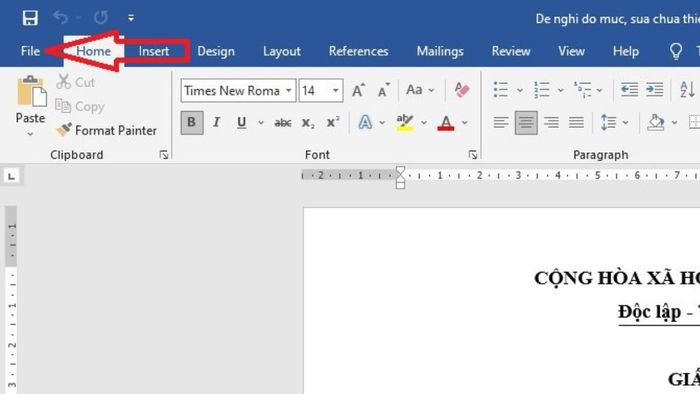The height and width of the screenshot is (394, 700).
Task: Toggle Center paragraph alignment
Action: click(x=526, y=122)
